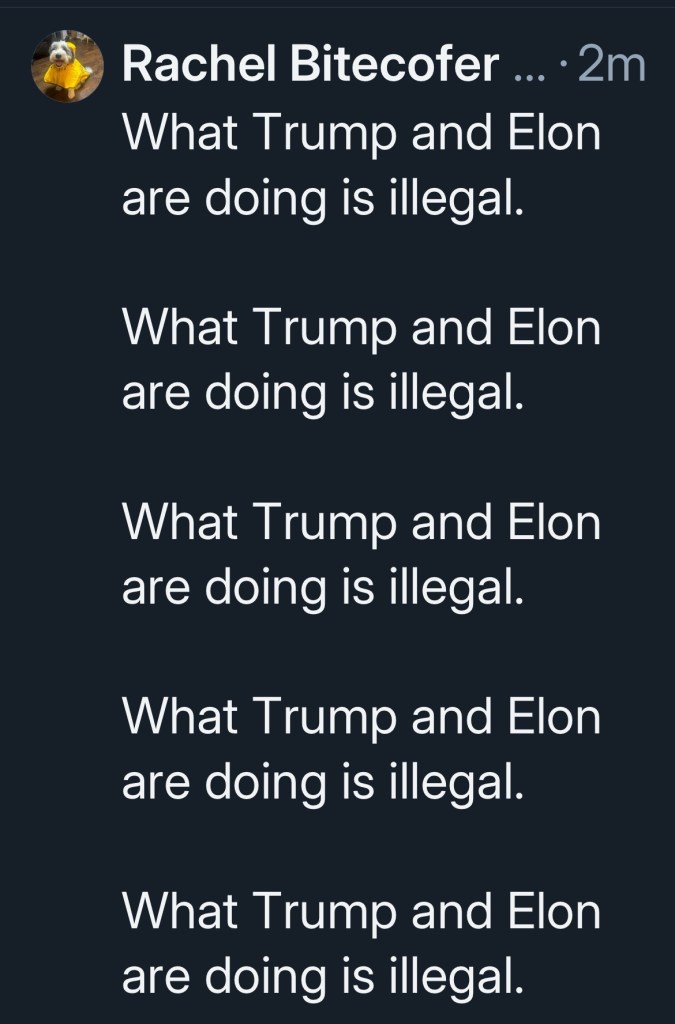Click the third "What Trump and Elon" line
The height and width of the screenshot is (1024, 675).
[361, 524]
